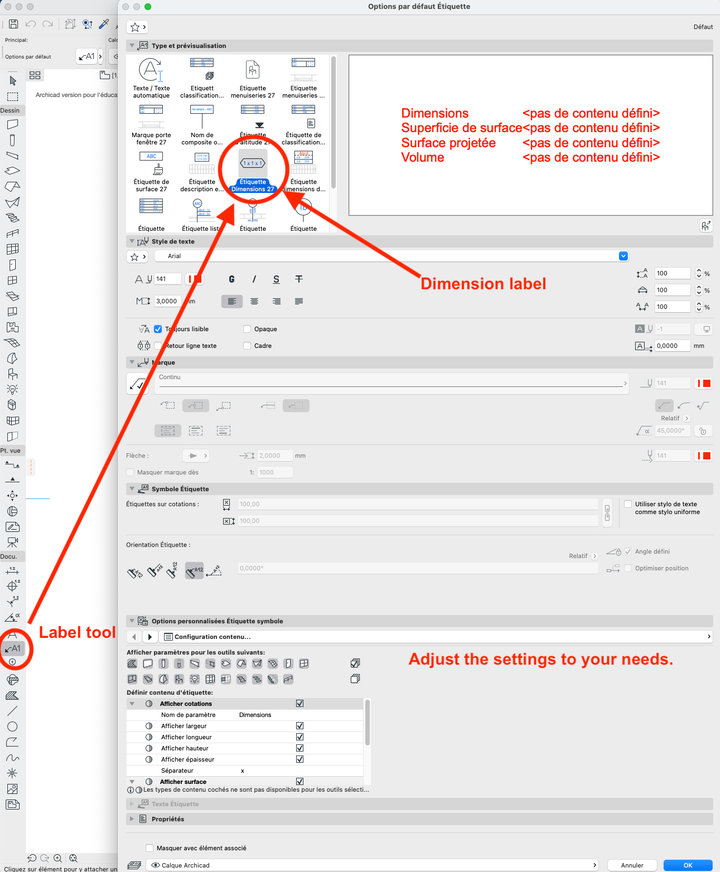Collapse 'Options personnalisées Étiquette symbole' section

point(132,621)
